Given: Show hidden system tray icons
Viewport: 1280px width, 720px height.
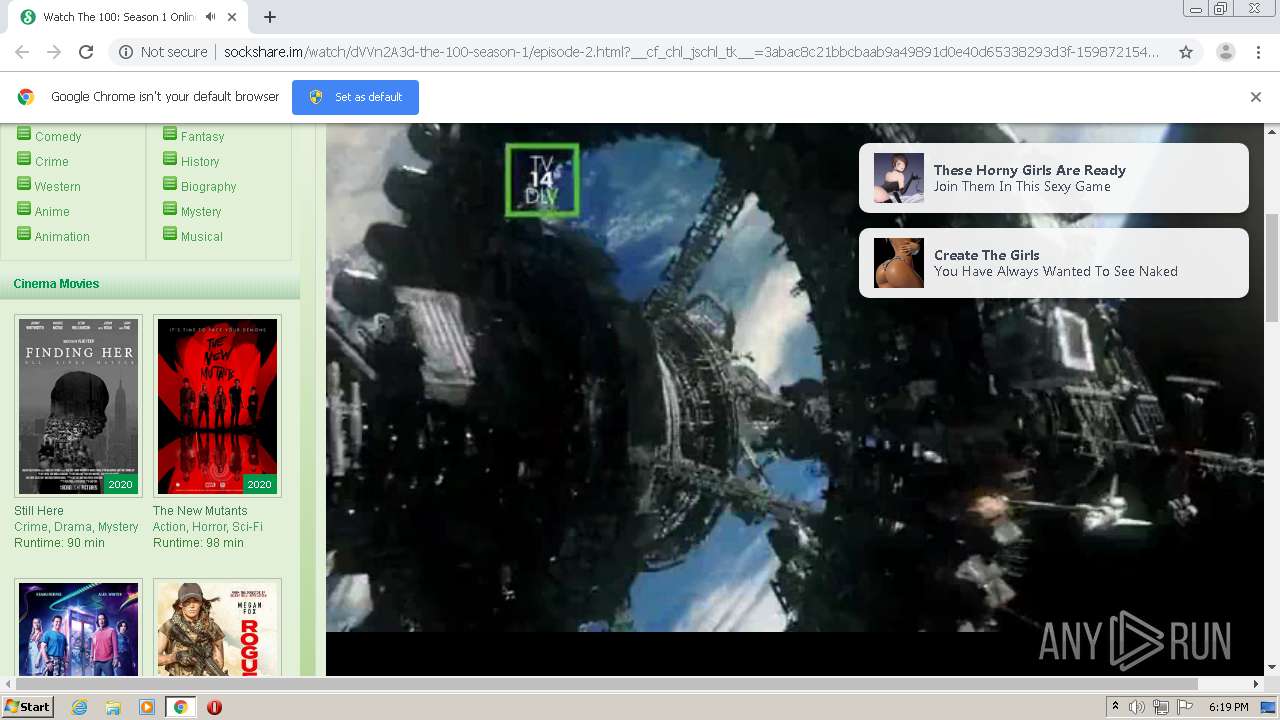Looking at the screenshot, I should pyautogui.click(x=1115, y=707).
